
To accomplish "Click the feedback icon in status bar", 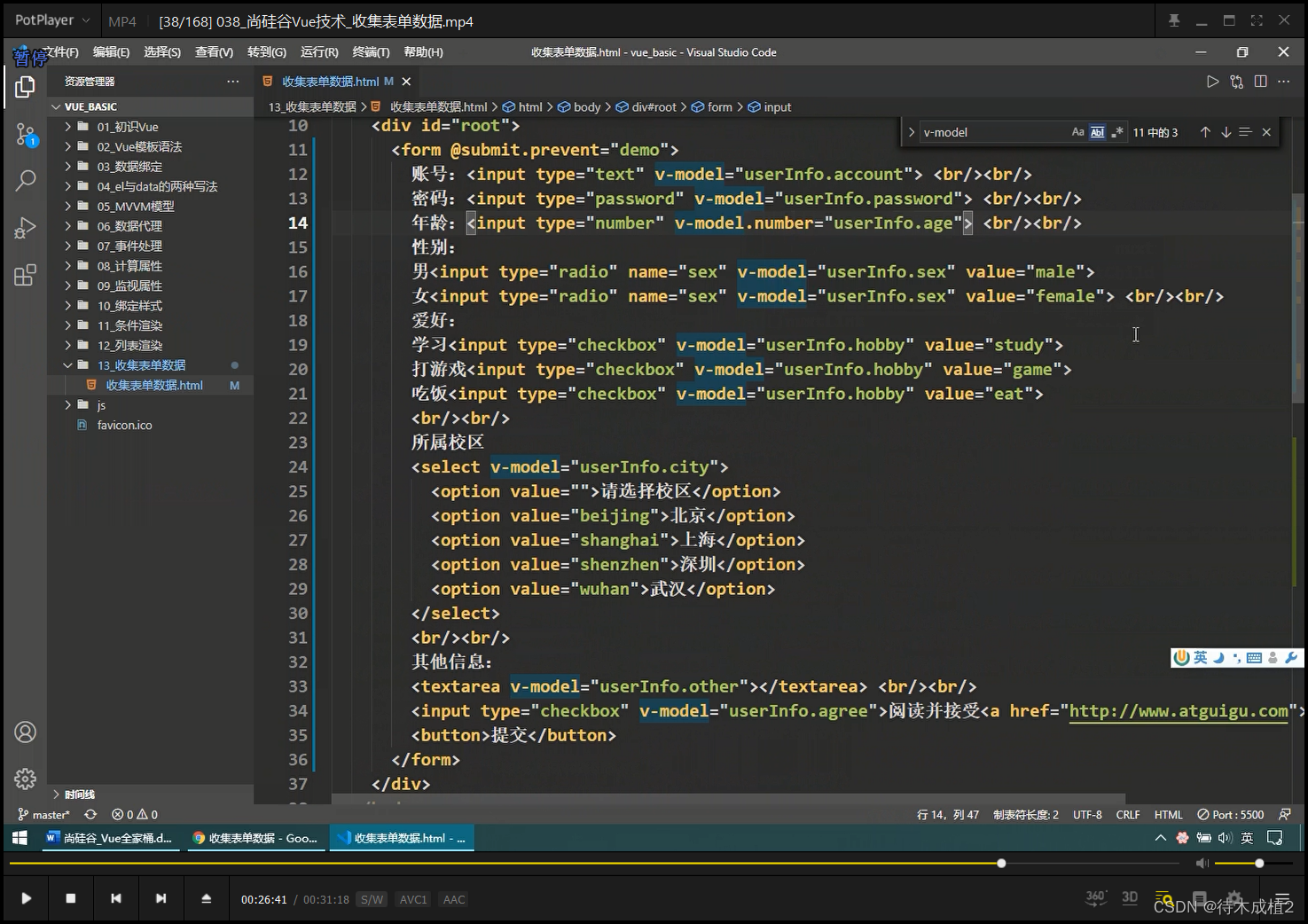I will [1284, 814].
